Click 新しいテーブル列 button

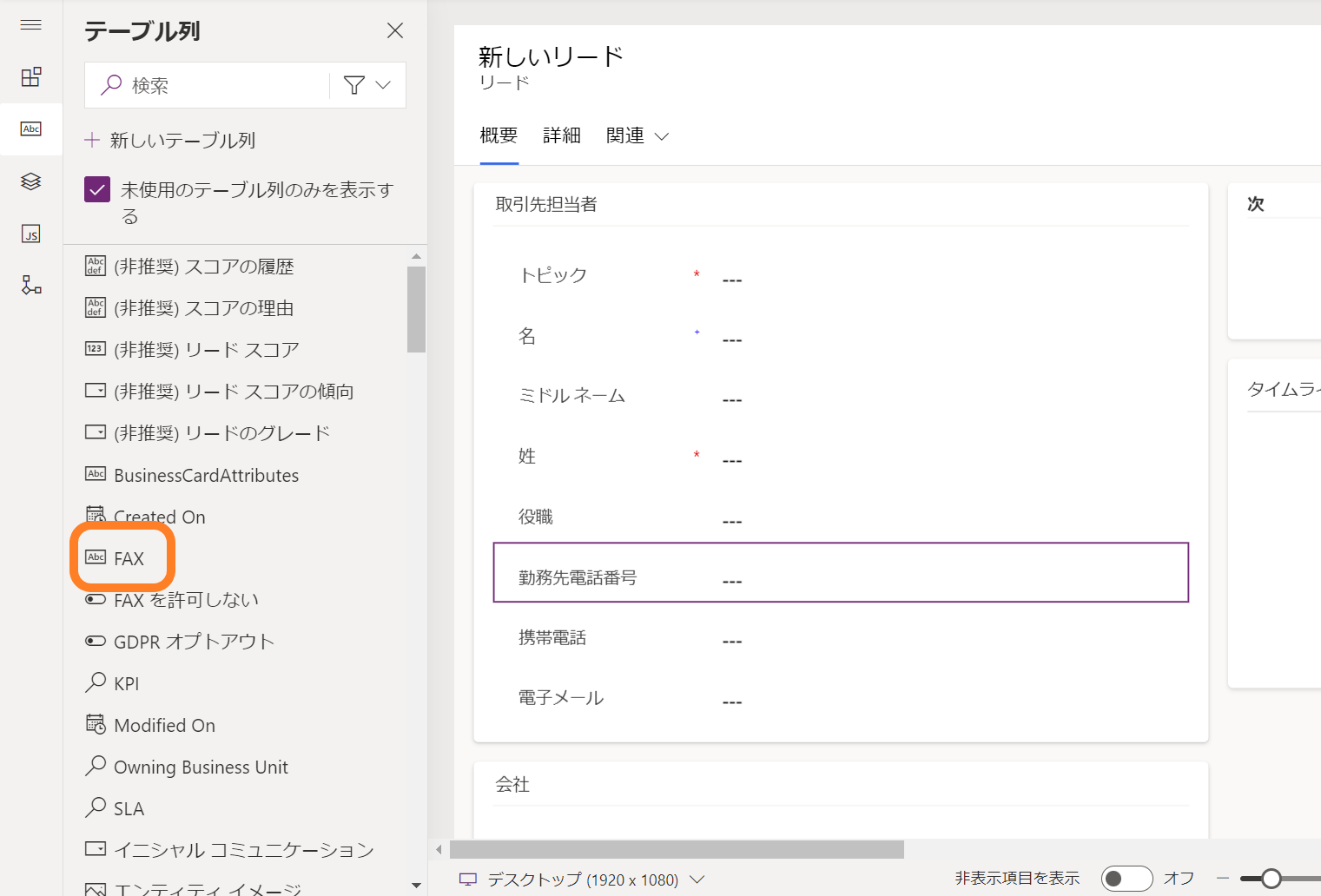coord(169,140)
